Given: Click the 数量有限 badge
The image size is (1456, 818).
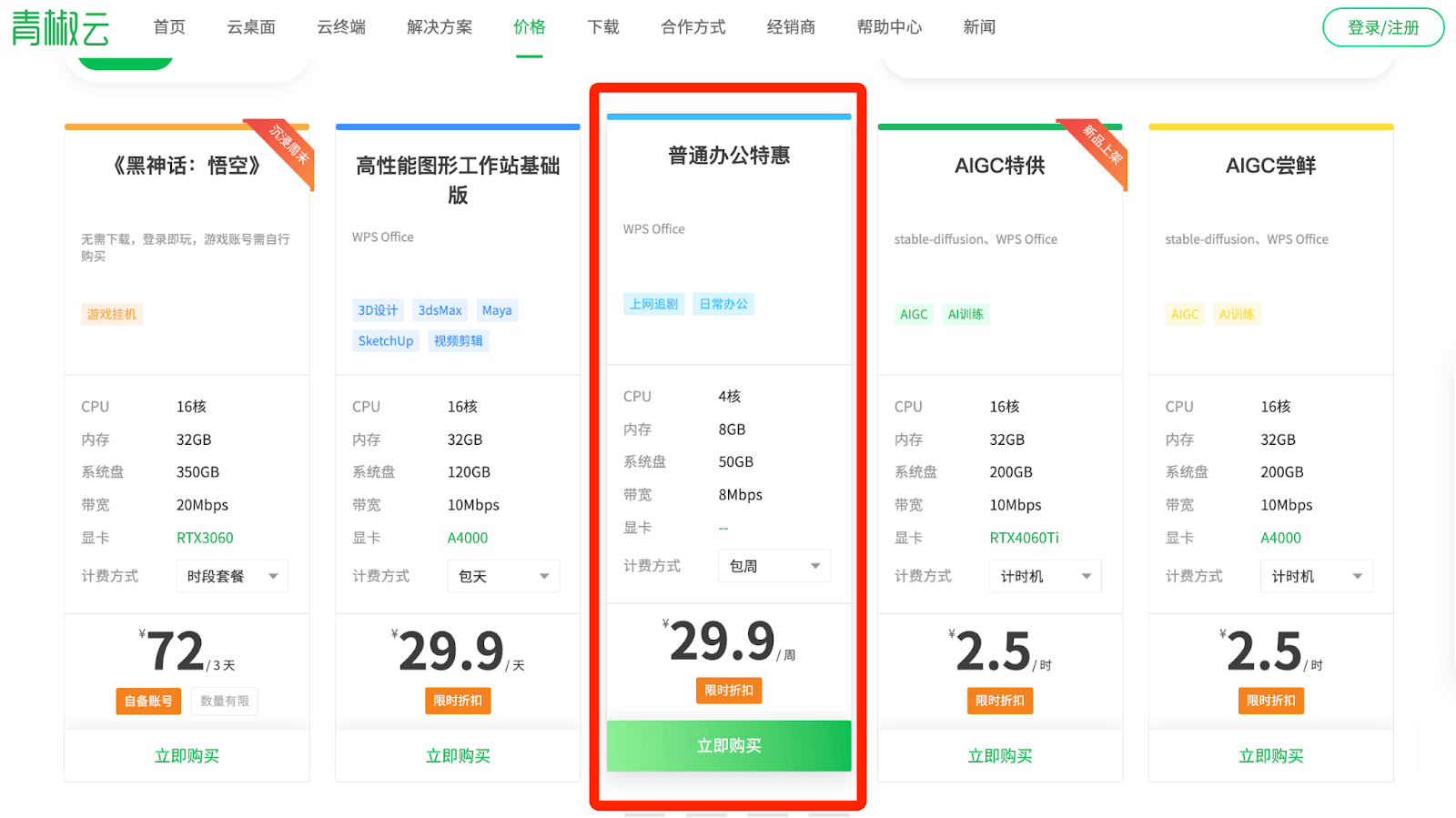Looking at the screenshot, I should tap(225, 702).
